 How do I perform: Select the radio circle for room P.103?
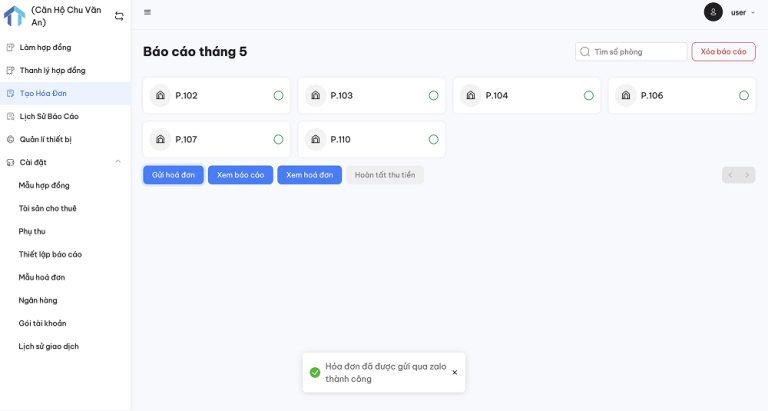pyautogui.click(x=433, y=96)
